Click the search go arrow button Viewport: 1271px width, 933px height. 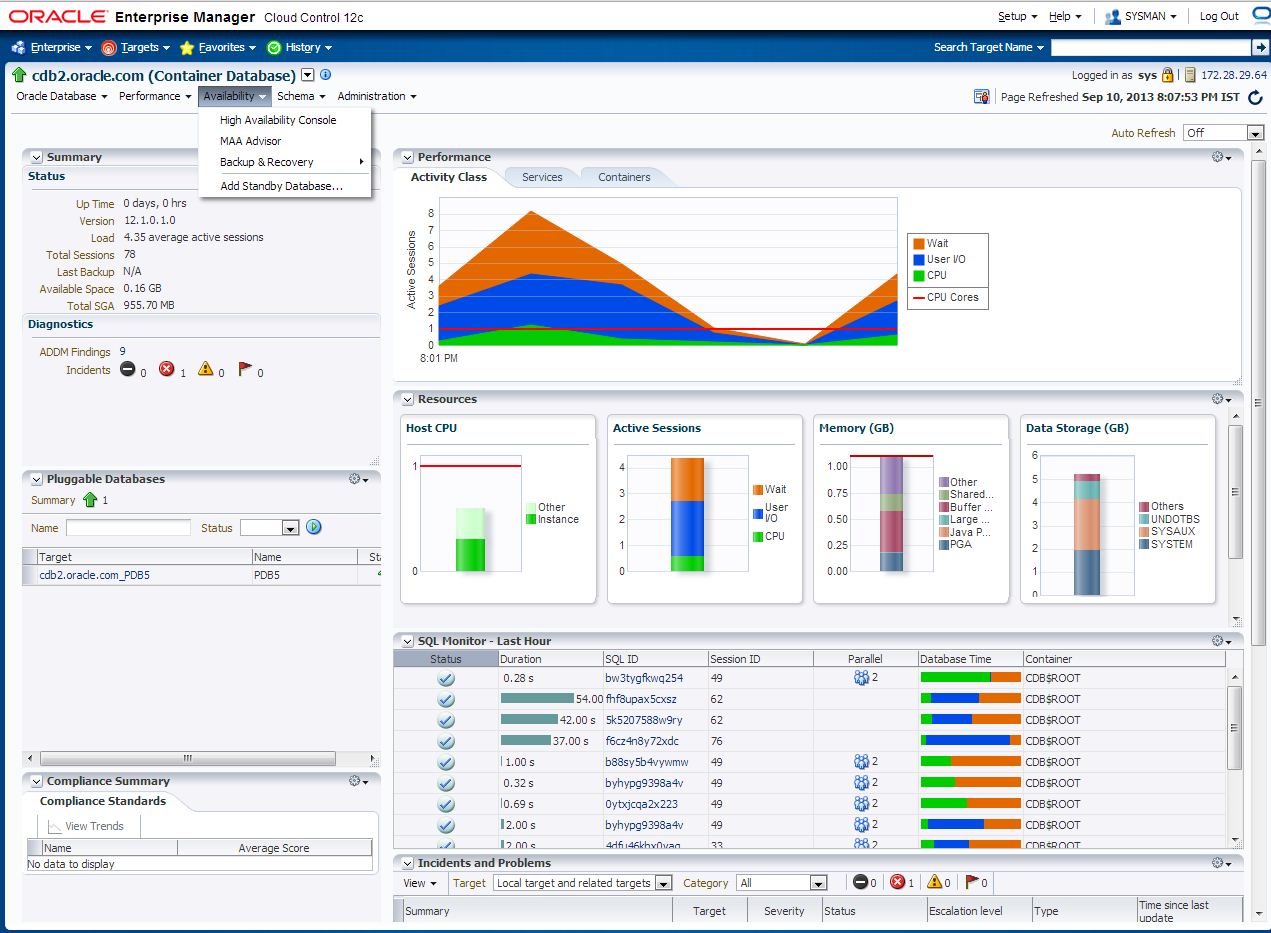click(1259, 47)
